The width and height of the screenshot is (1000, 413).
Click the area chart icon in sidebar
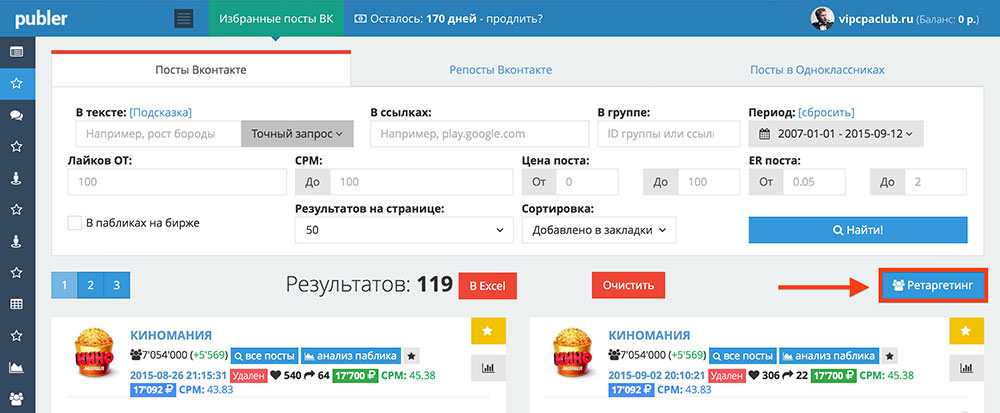click(16, 368)
